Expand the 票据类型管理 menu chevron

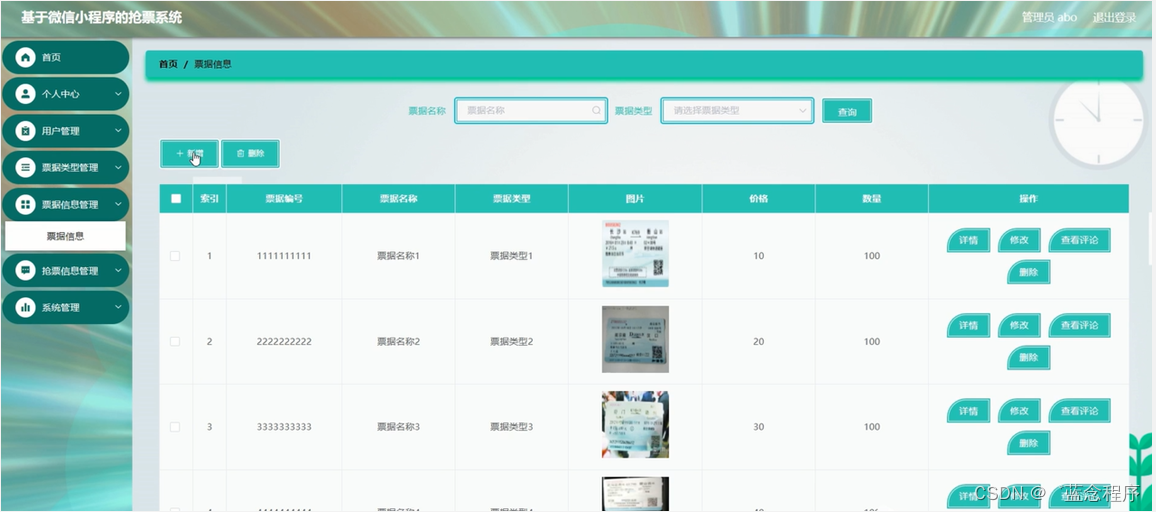coord(118,167)
